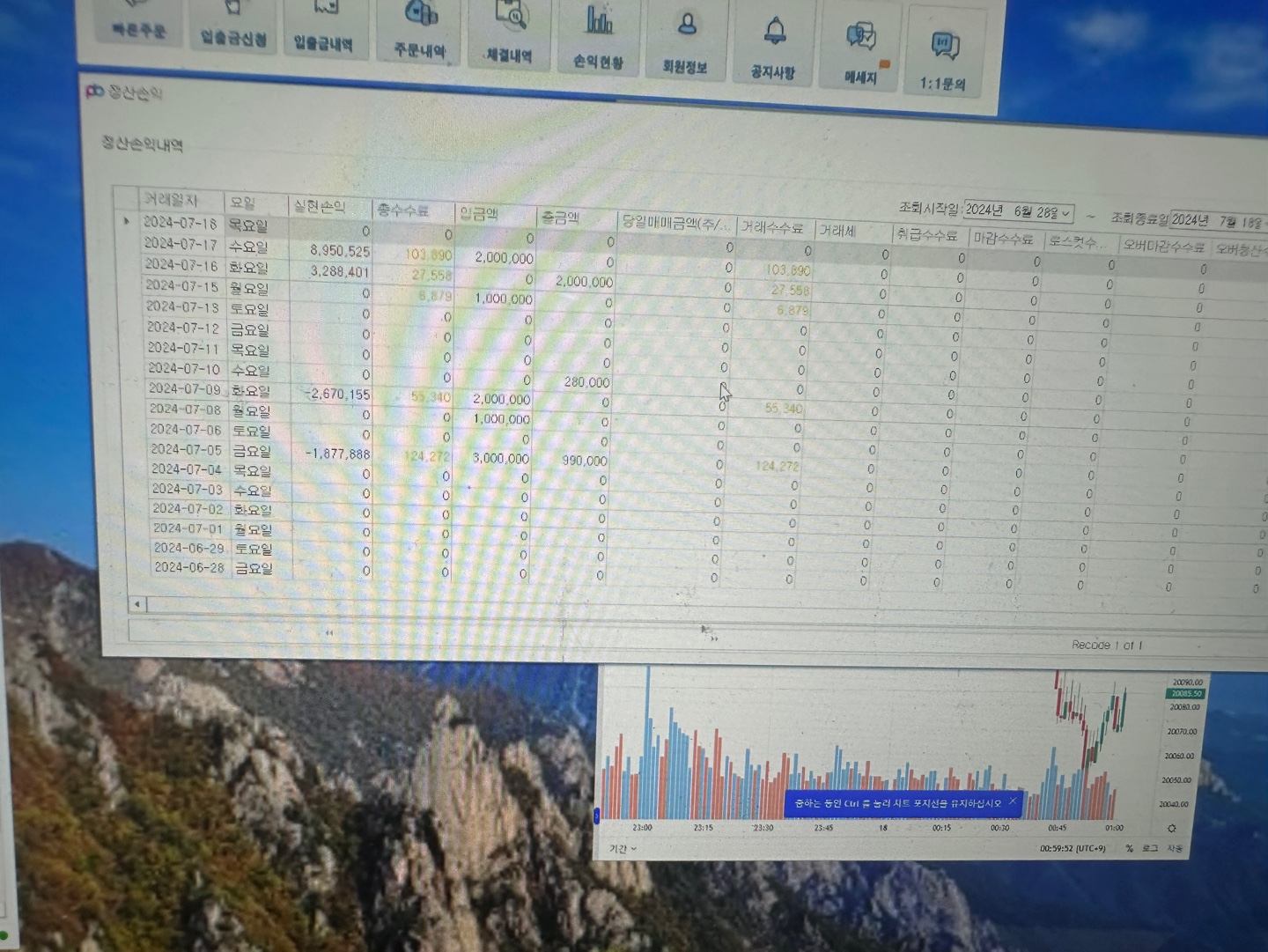Screen dimensions: 1268x952
Task: Toggle 로그 log scale on chart
Action: [x=1150, y=848]
